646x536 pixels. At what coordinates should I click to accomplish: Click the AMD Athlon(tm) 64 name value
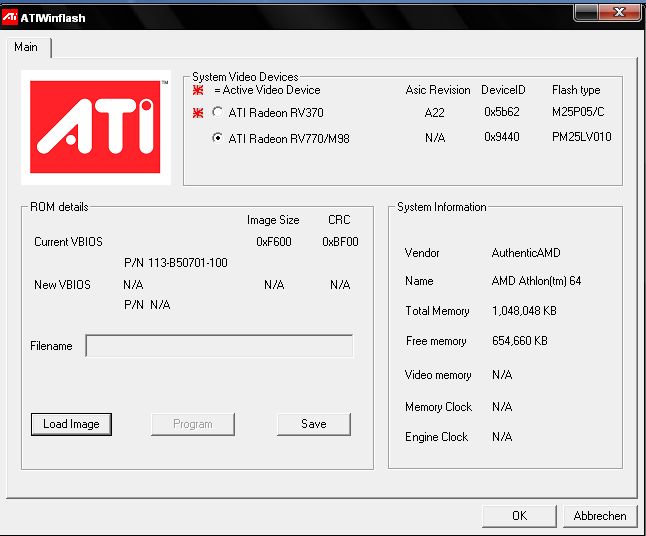pyautogui.click(x=536, y=281)
